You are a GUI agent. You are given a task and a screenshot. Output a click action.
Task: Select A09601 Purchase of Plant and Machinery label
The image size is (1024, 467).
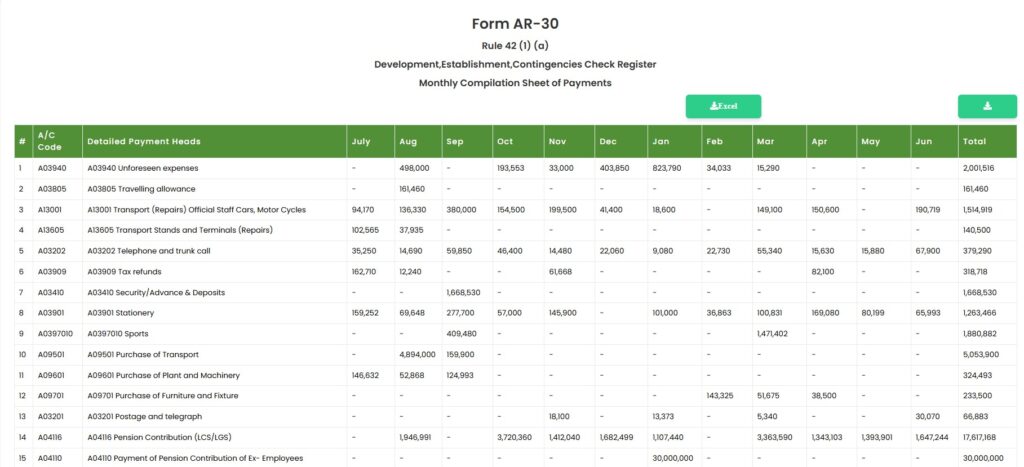pos(163,376)
